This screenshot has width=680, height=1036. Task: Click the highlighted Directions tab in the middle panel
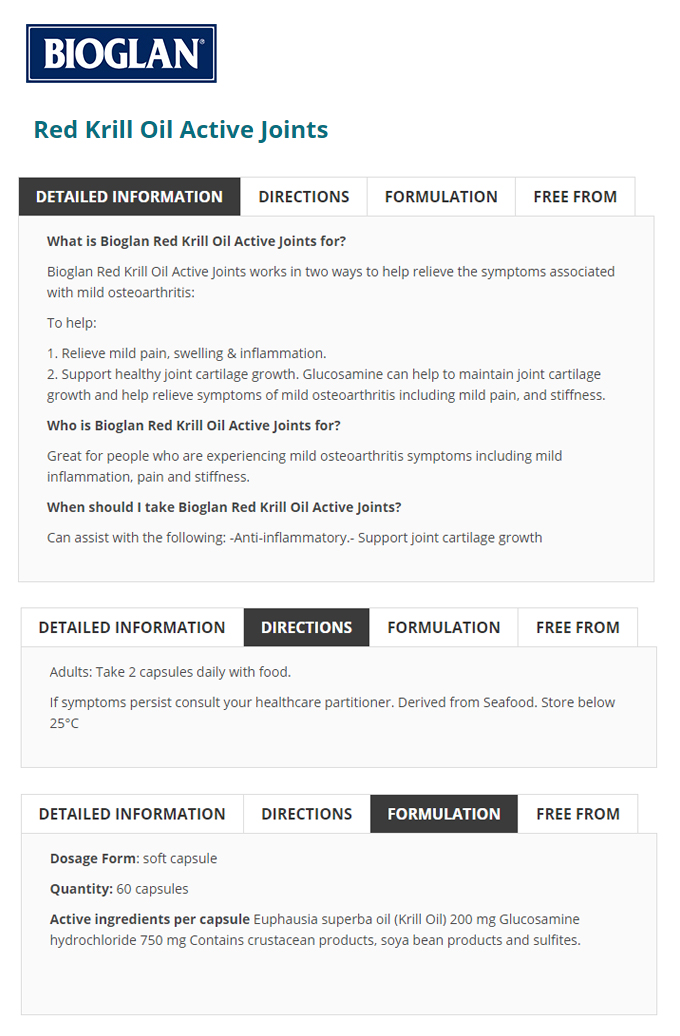306,628
